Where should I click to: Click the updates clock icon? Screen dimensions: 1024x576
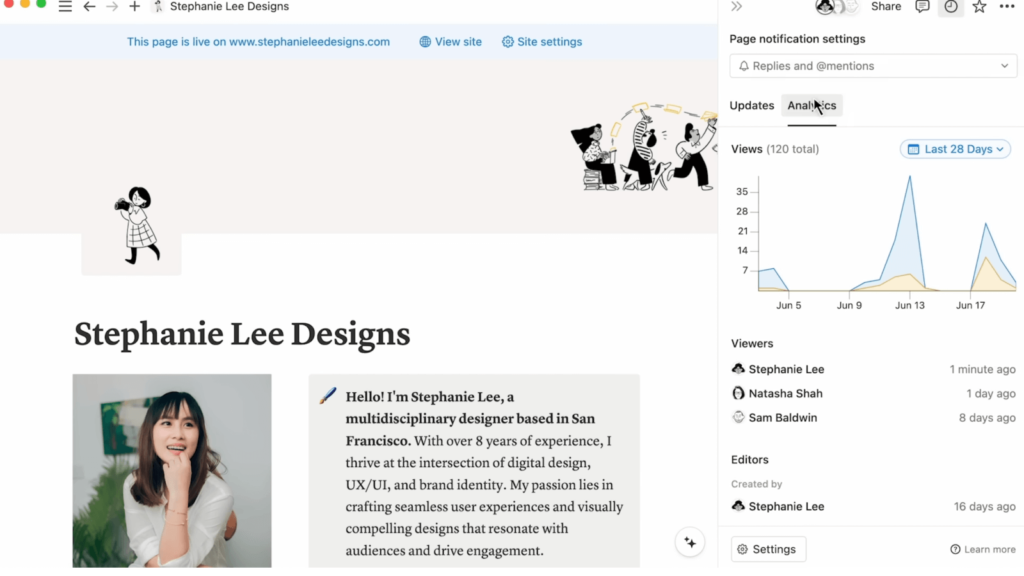click(x=950, y=7)
